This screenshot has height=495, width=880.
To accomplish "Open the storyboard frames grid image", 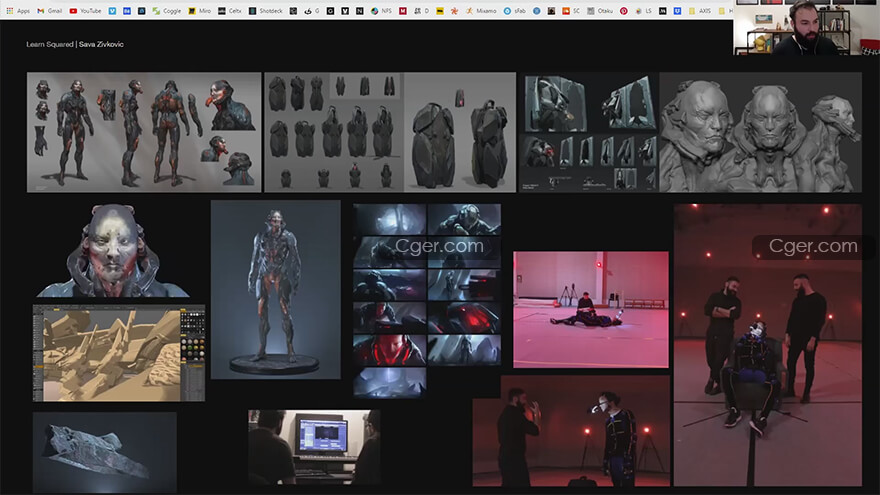I will point(427,301).
